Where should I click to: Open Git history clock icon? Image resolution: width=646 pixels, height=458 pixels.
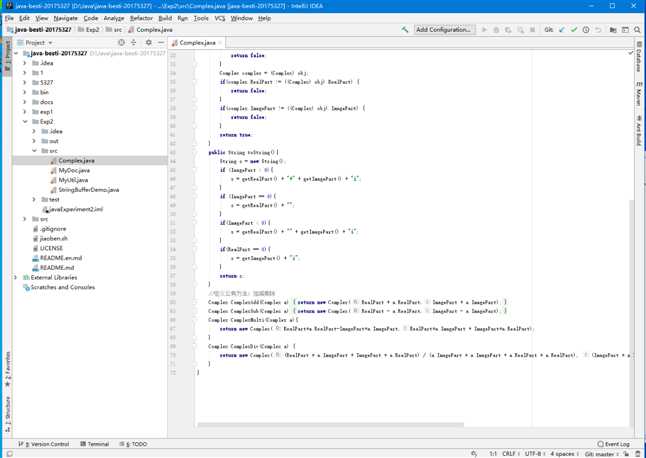585,30
